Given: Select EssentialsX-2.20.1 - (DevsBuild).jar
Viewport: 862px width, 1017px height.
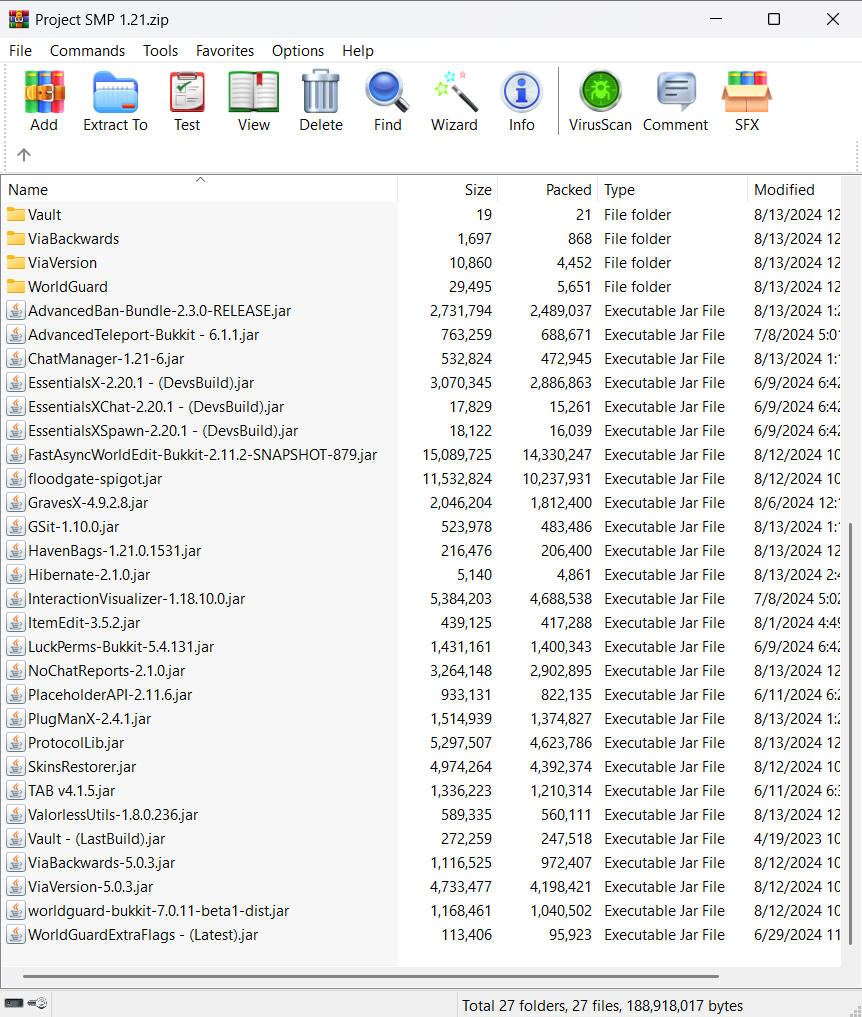Looking at the screenshot, I should 141,383.
